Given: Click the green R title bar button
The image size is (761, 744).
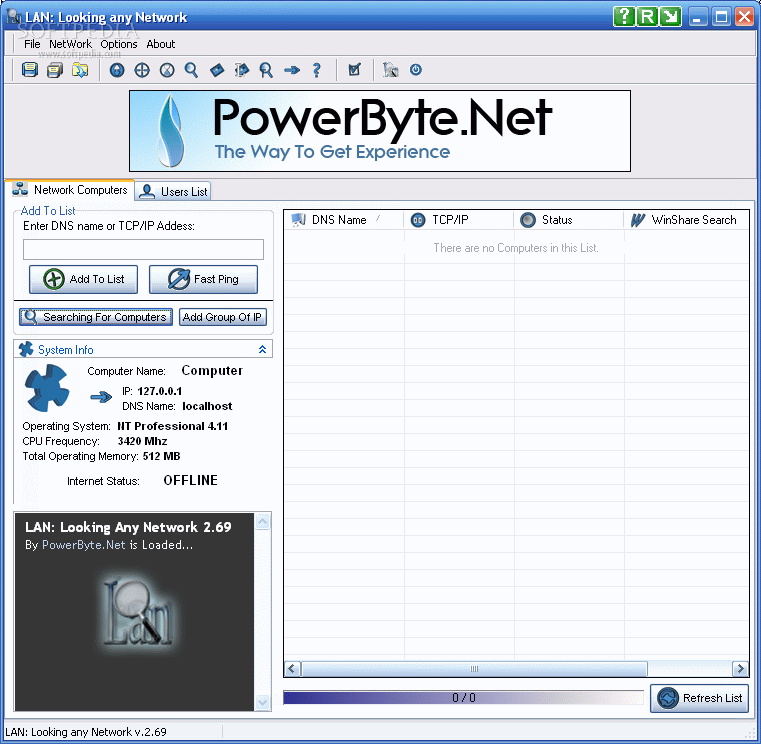Looking at the screenshot, I should point(647,17).
